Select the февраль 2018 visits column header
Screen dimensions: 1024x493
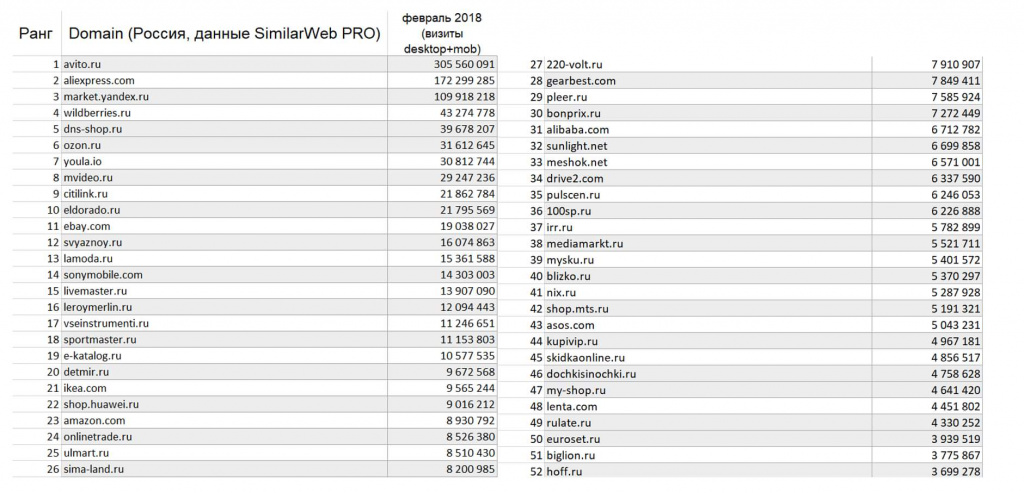(441, 33)
